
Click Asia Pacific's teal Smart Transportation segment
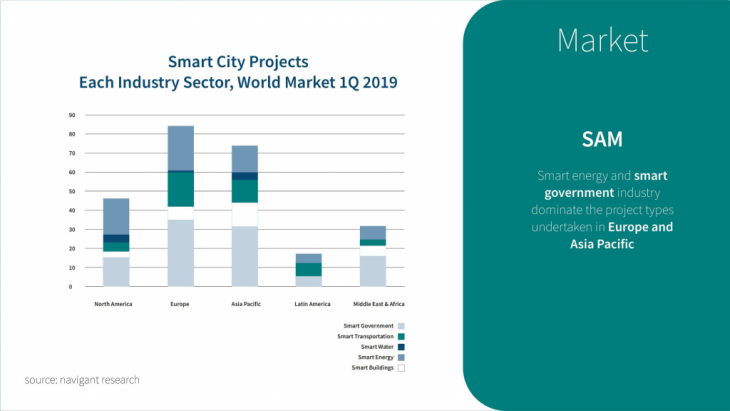pos(245,191)
